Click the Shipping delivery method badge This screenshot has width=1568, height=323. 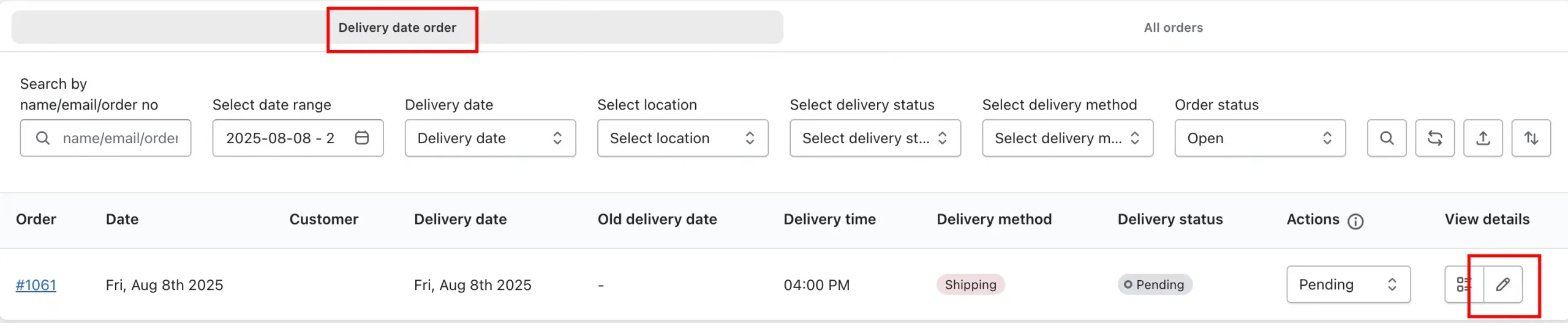coord(970,284)
